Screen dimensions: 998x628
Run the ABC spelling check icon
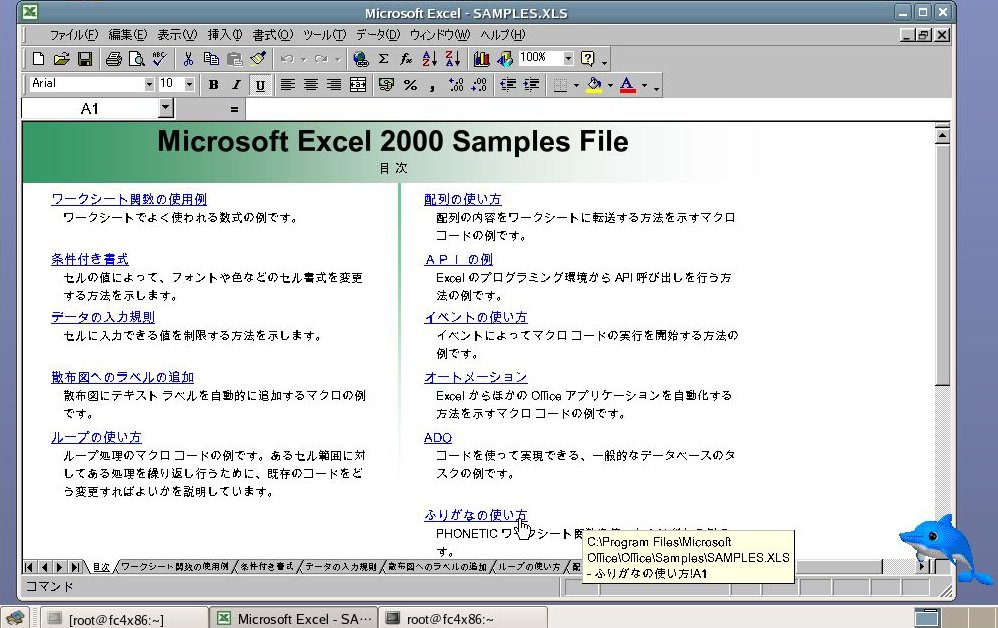point(160,59)
